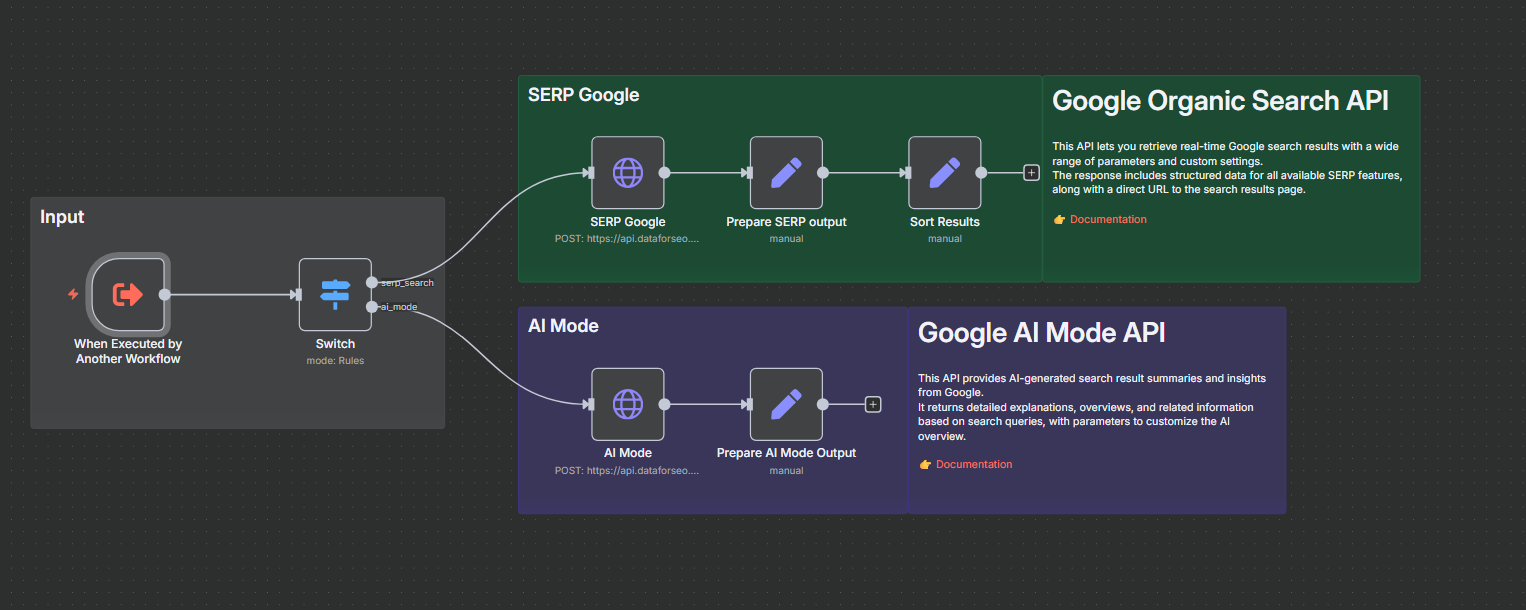Add a node after Prepare AI Mode Output
Screen dimensions: 1526x610
point(873,405)
